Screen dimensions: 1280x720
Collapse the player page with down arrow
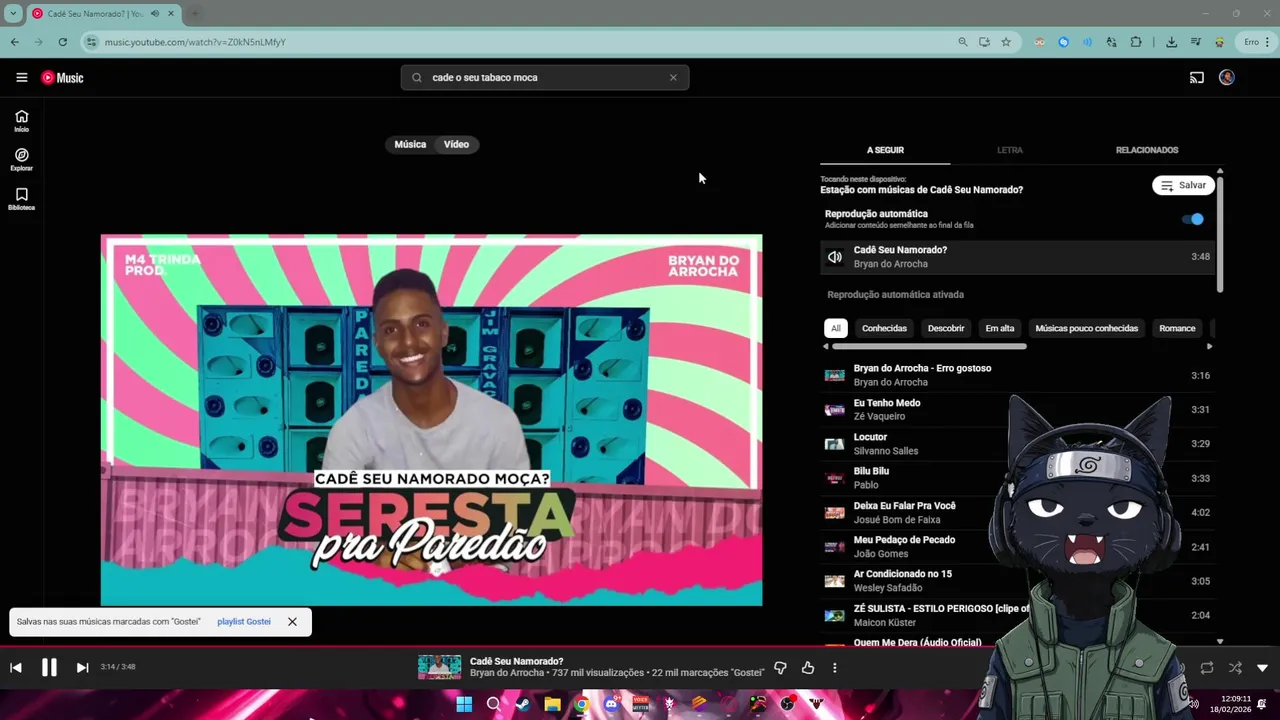(x=1262, y=668)
